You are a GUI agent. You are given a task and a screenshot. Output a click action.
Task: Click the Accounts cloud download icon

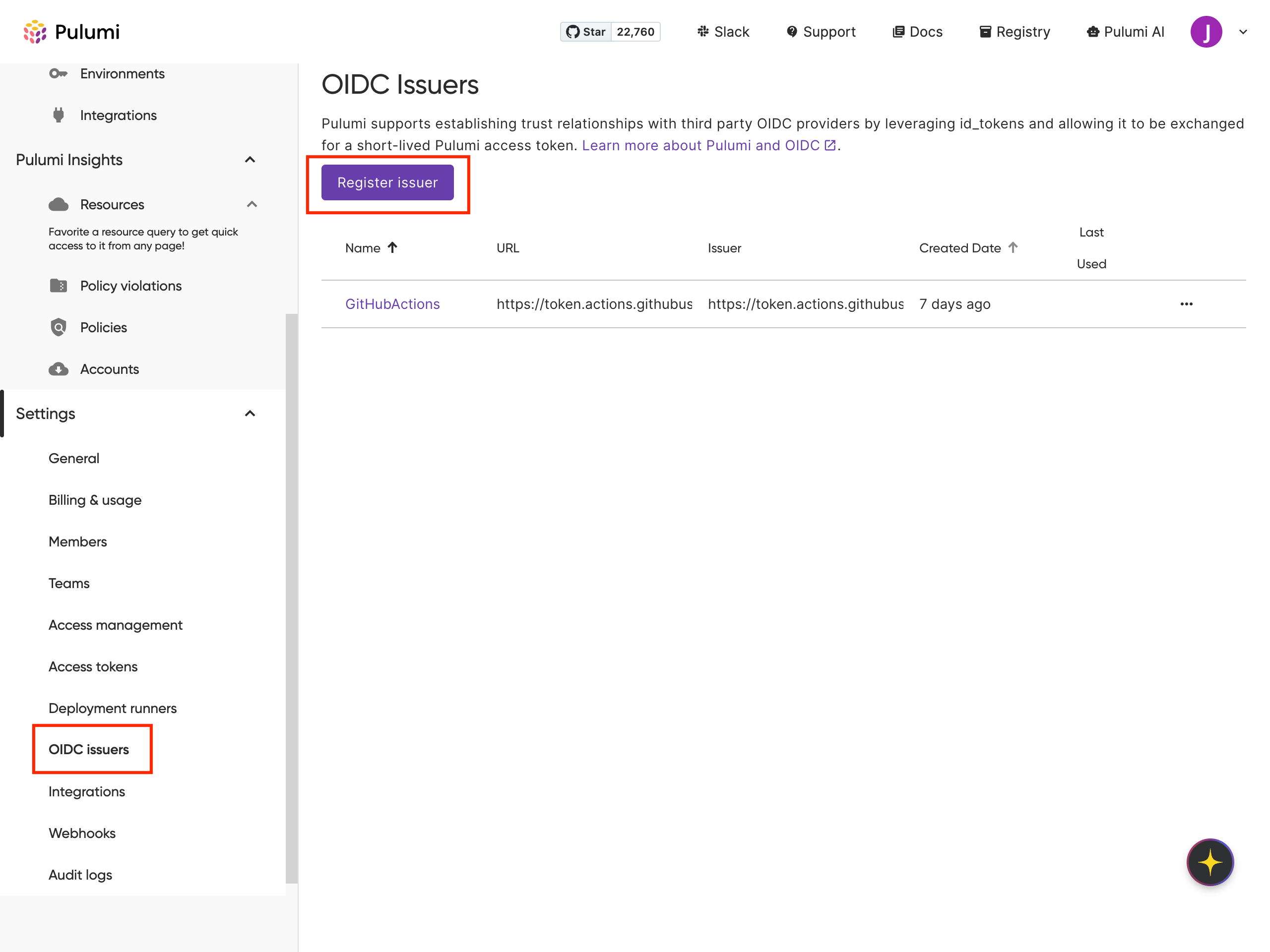point(58,369)
